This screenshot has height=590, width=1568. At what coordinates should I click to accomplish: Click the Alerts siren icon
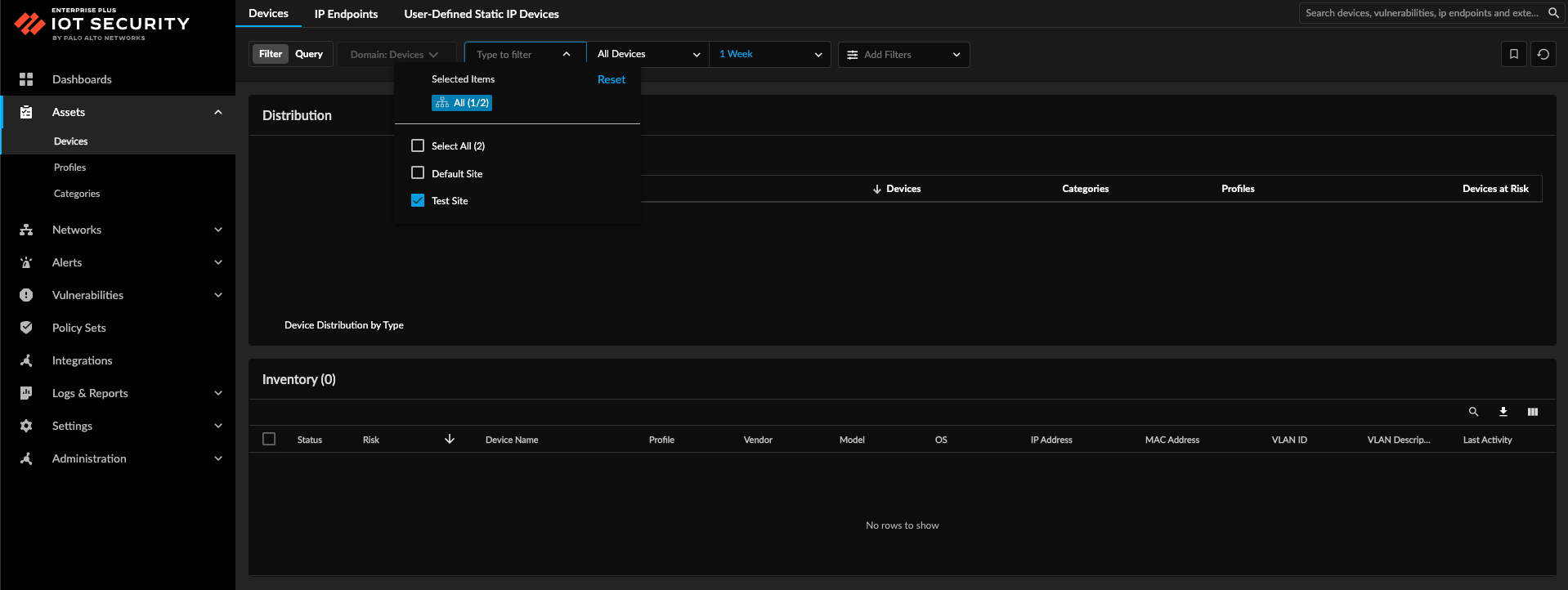pyautogui.click(x=26, y=262)
